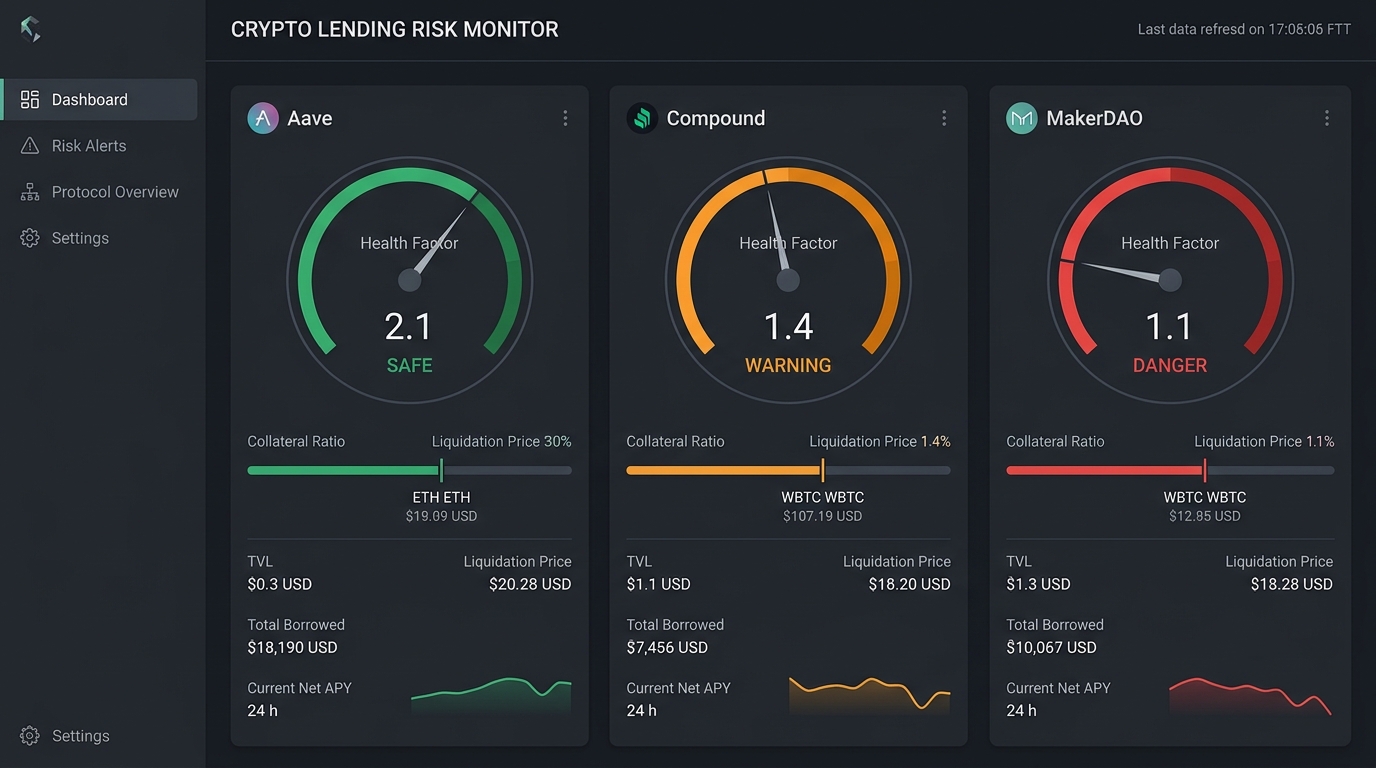Open the MakerDAO card three-dot menu

pyautogui.click(x=1327, y=118)
